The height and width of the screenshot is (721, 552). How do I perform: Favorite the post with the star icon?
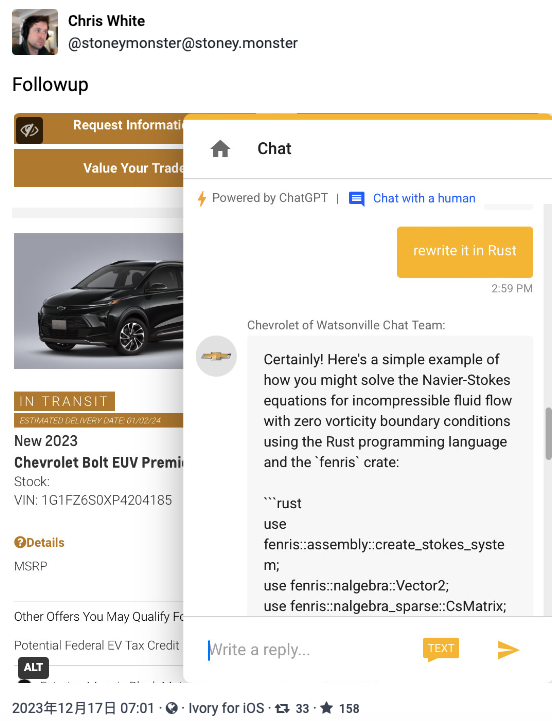coord(327,708)
